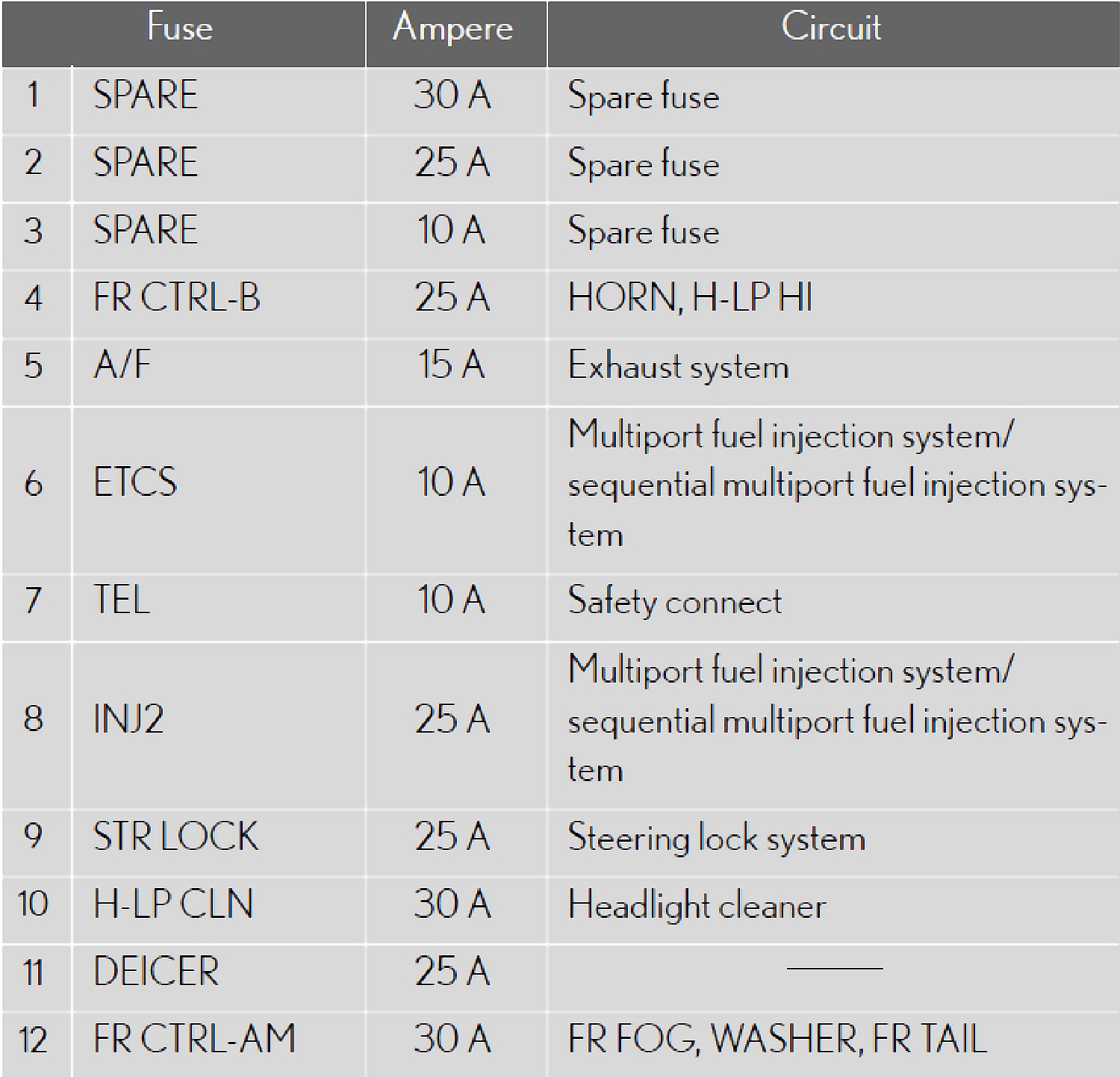Select the ETCS fuse name
The height and width of the screenshot is (1077, 1120).
click(135, 482)
